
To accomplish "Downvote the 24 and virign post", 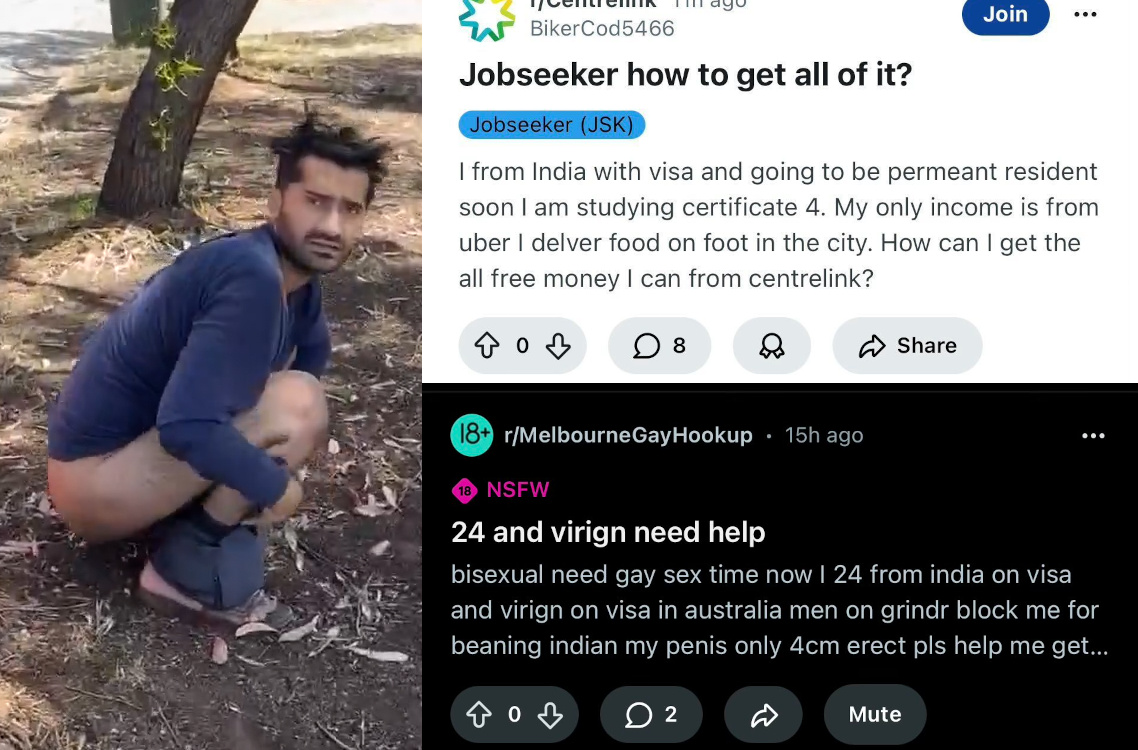I will [550, 714].
